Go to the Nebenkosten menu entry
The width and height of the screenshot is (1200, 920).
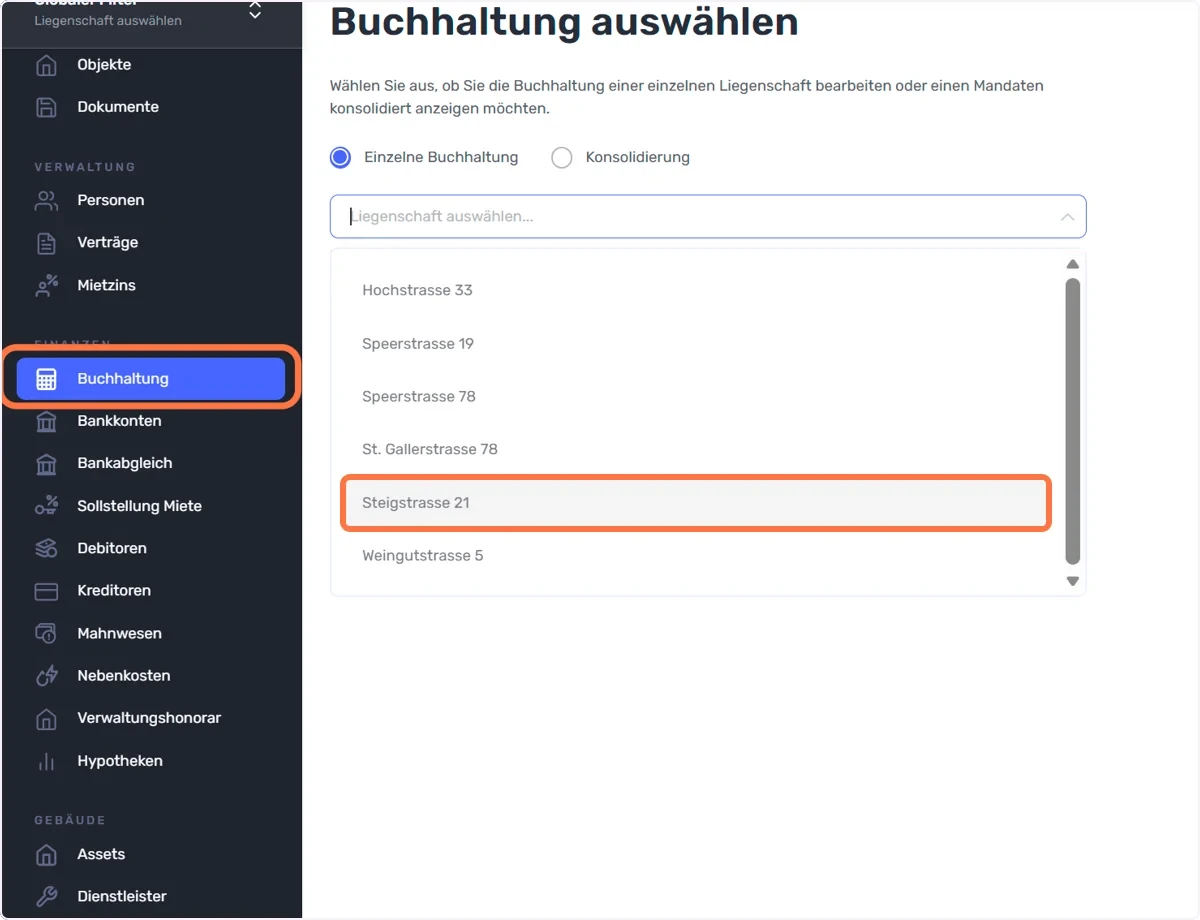151,676
